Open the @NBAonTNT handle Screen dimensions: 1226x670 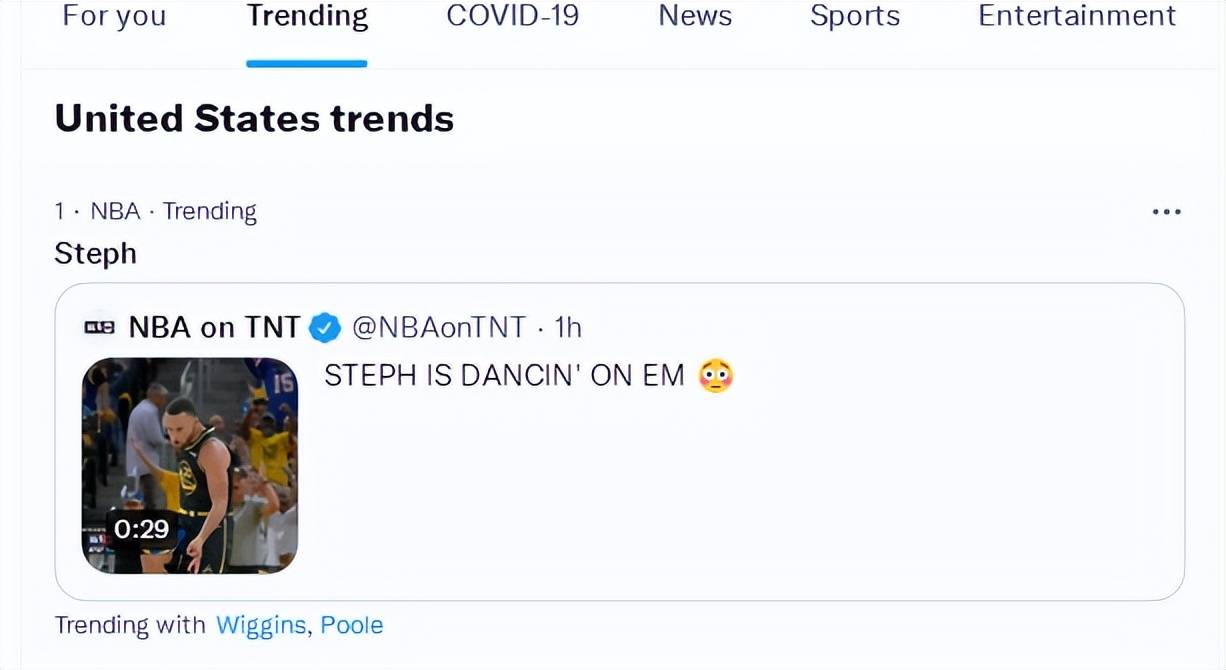click(x=439, y=327)
